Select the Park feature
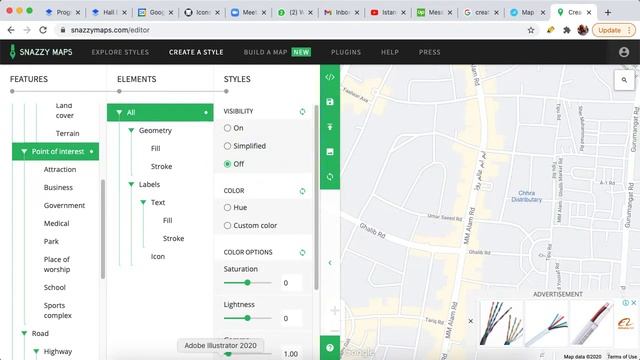The height and width of the screenshot is (360, 640). (51, 241)
